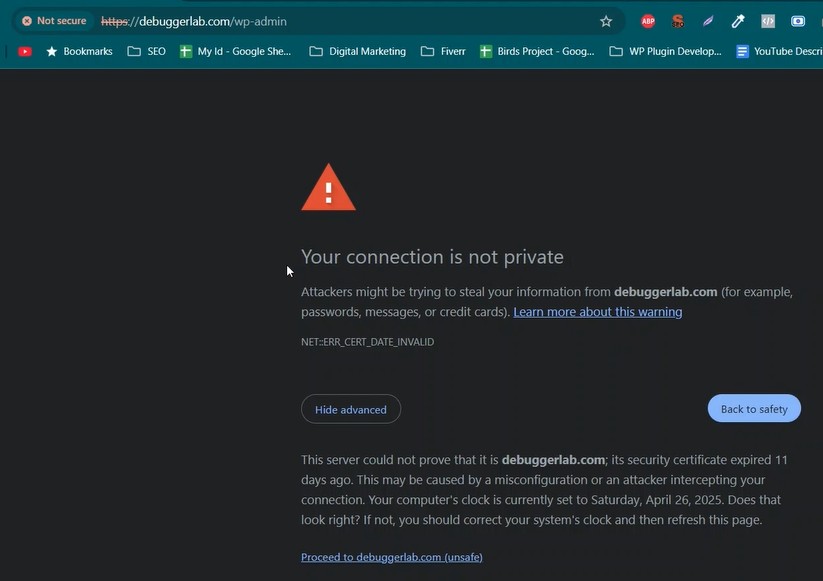Viewport: 823px width, 581px height.
Task: Activate the color picker eyedropper extension
Action: click(x=738, y=21)
